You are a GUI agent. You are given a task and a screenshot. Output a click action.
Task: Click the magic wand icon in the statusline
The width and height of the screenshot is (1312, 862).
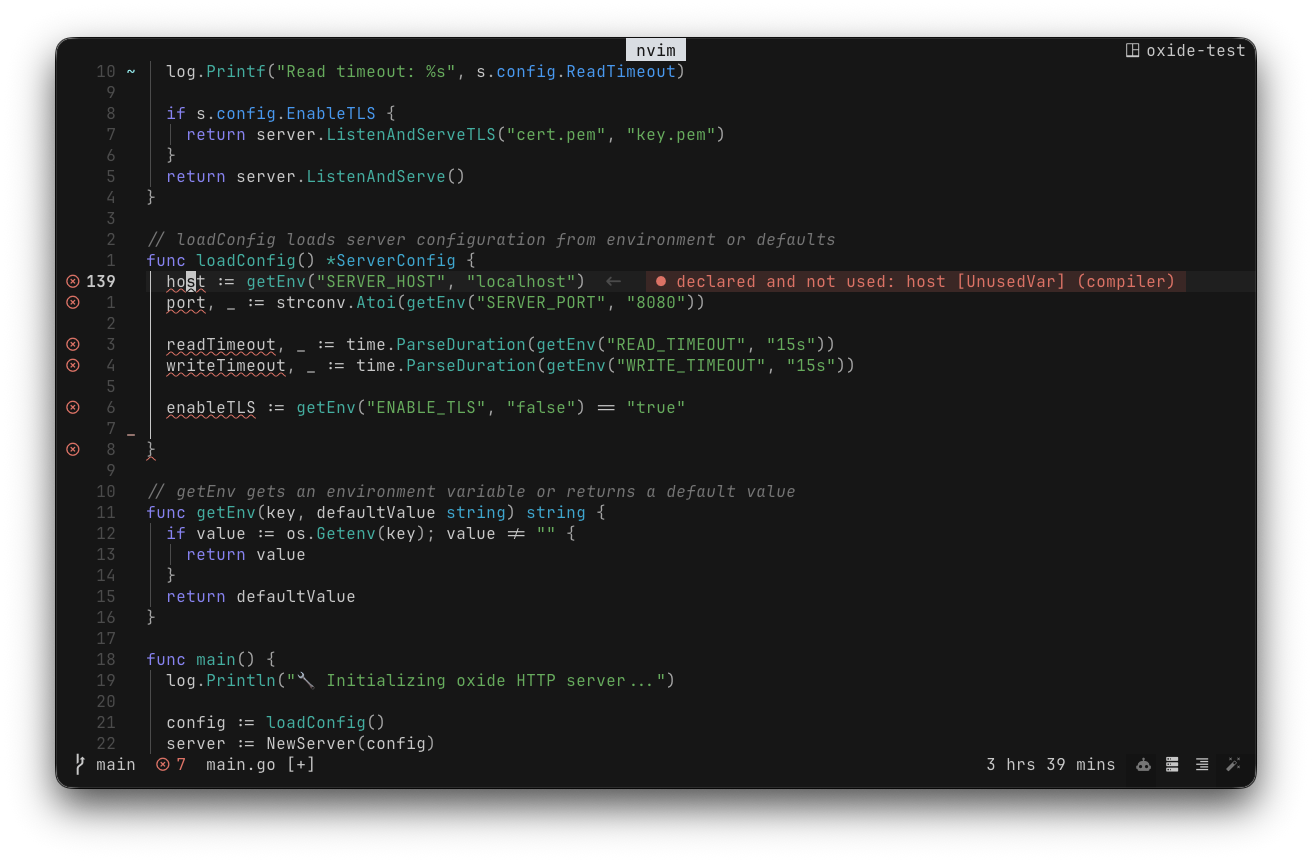pyautogui.click(x=1233, y=765)
